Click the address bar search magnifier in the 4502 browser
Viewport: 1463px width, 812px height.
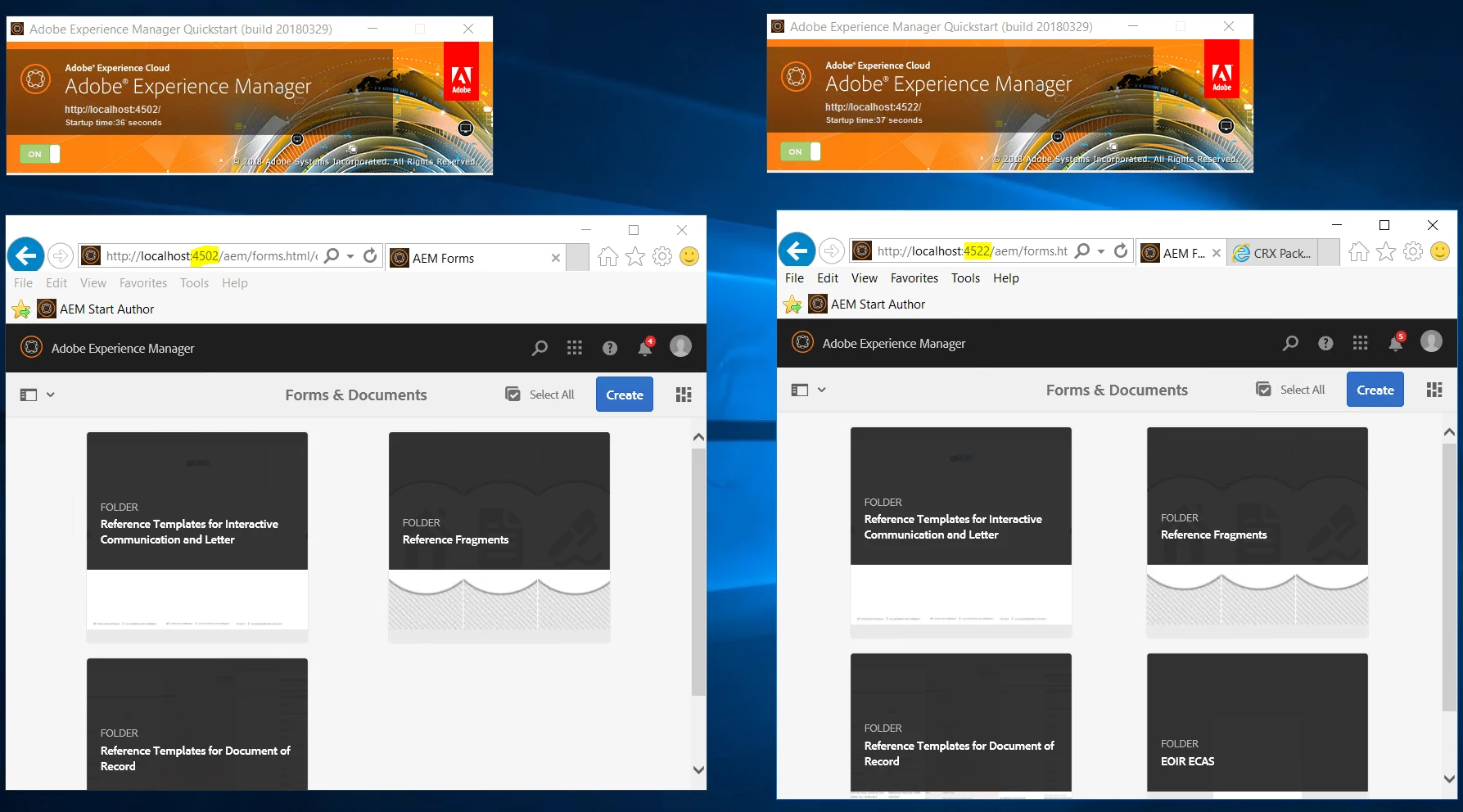[x=332, y=255]
